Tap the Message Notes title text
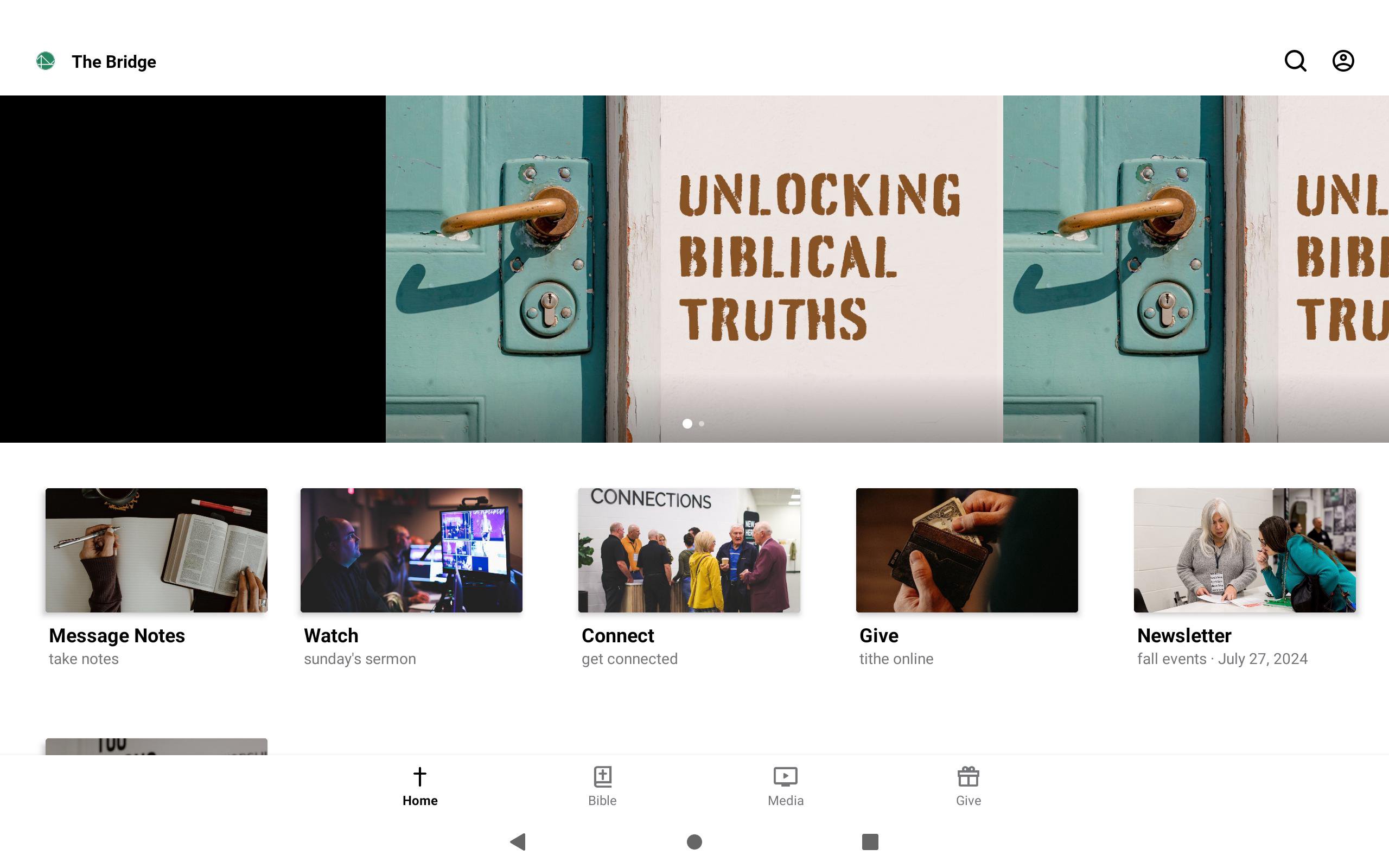The height and width of the screenshot is (868, 1389). (117, 635)
